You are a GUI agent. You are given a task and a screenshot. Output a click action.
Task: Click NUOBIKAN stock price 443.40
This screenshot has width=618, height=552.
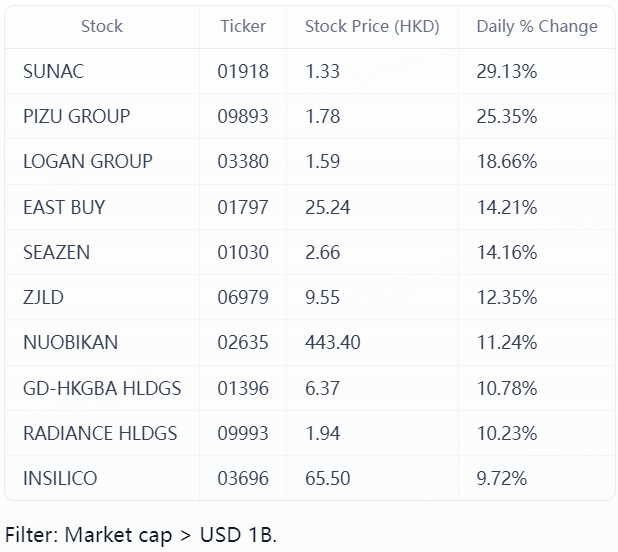[332, 342]
